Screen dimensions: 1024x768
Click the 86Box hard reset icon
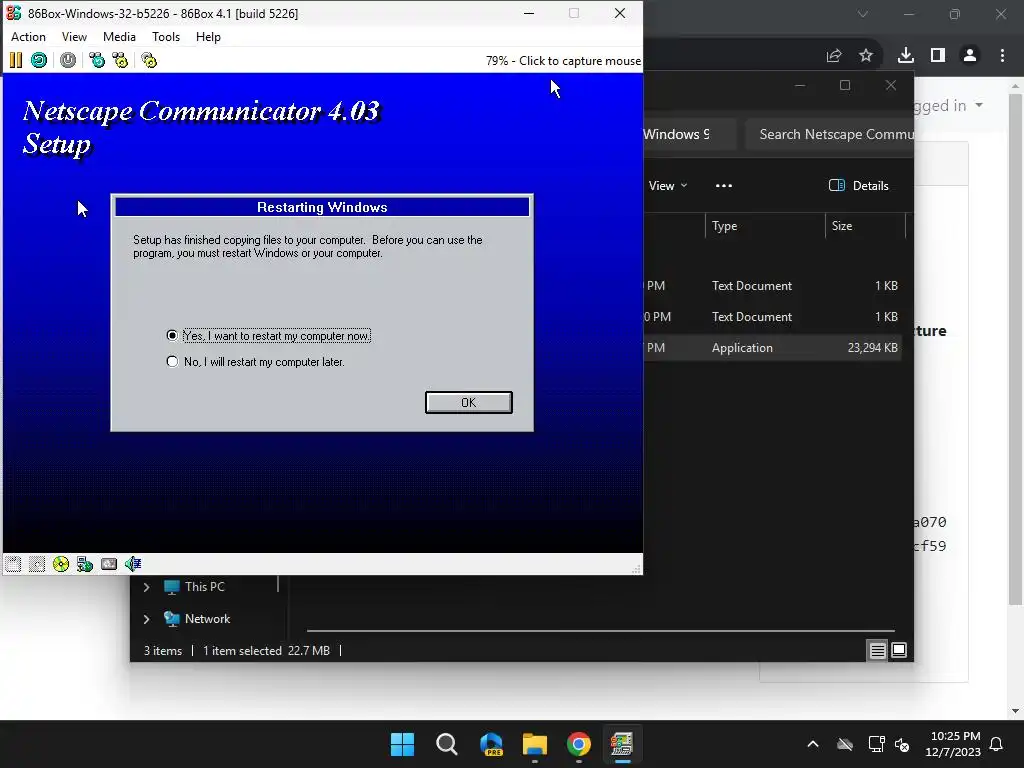pos(39,61)
